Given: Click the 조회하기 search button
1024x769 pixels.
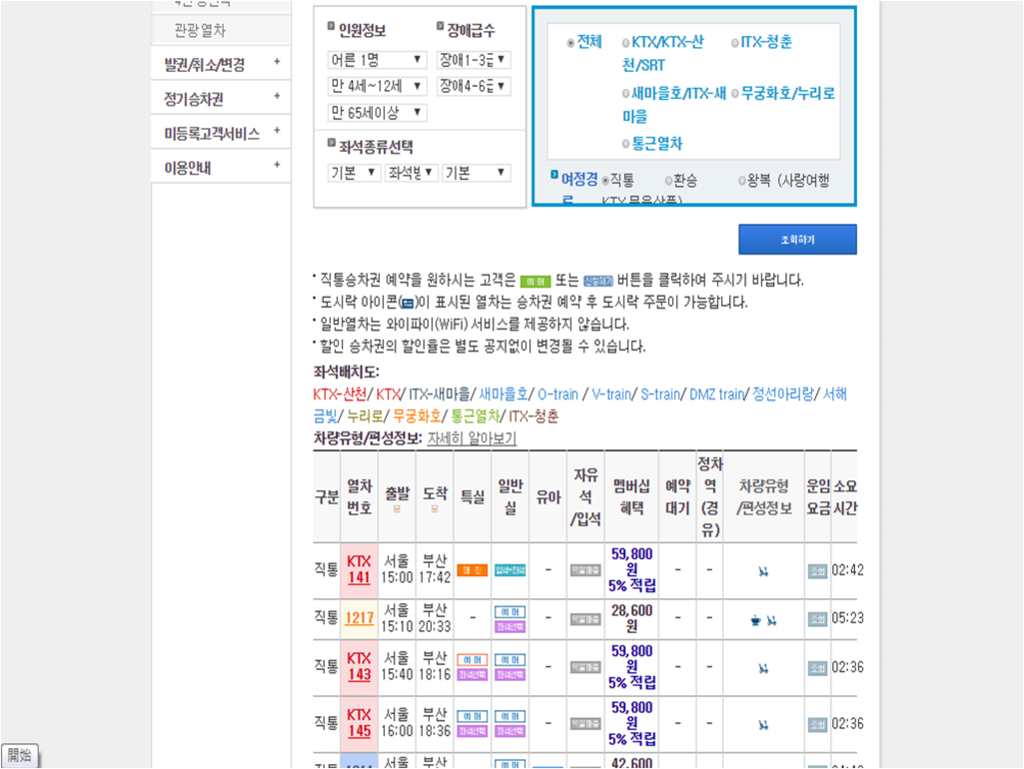Looking at the screenshot, I should coord(797,240).
